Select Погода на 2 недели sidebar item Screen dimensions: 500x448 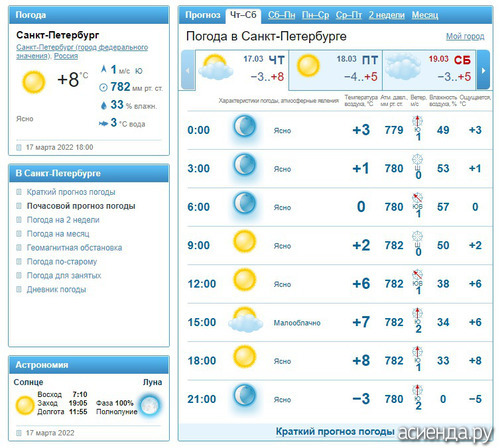tap(63, 220)
